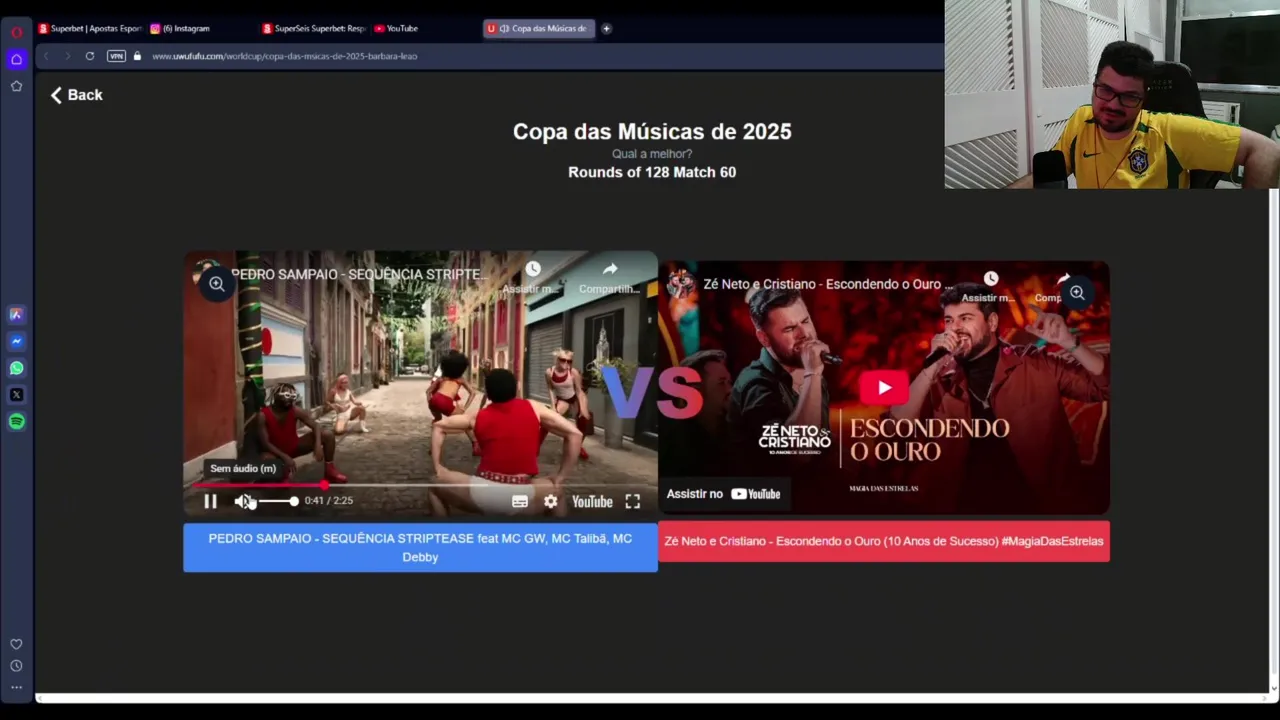Image resolution: width=1280 pixels, height=720 pixels.
Task: Open left video settings gear
Action: [551, 501]
